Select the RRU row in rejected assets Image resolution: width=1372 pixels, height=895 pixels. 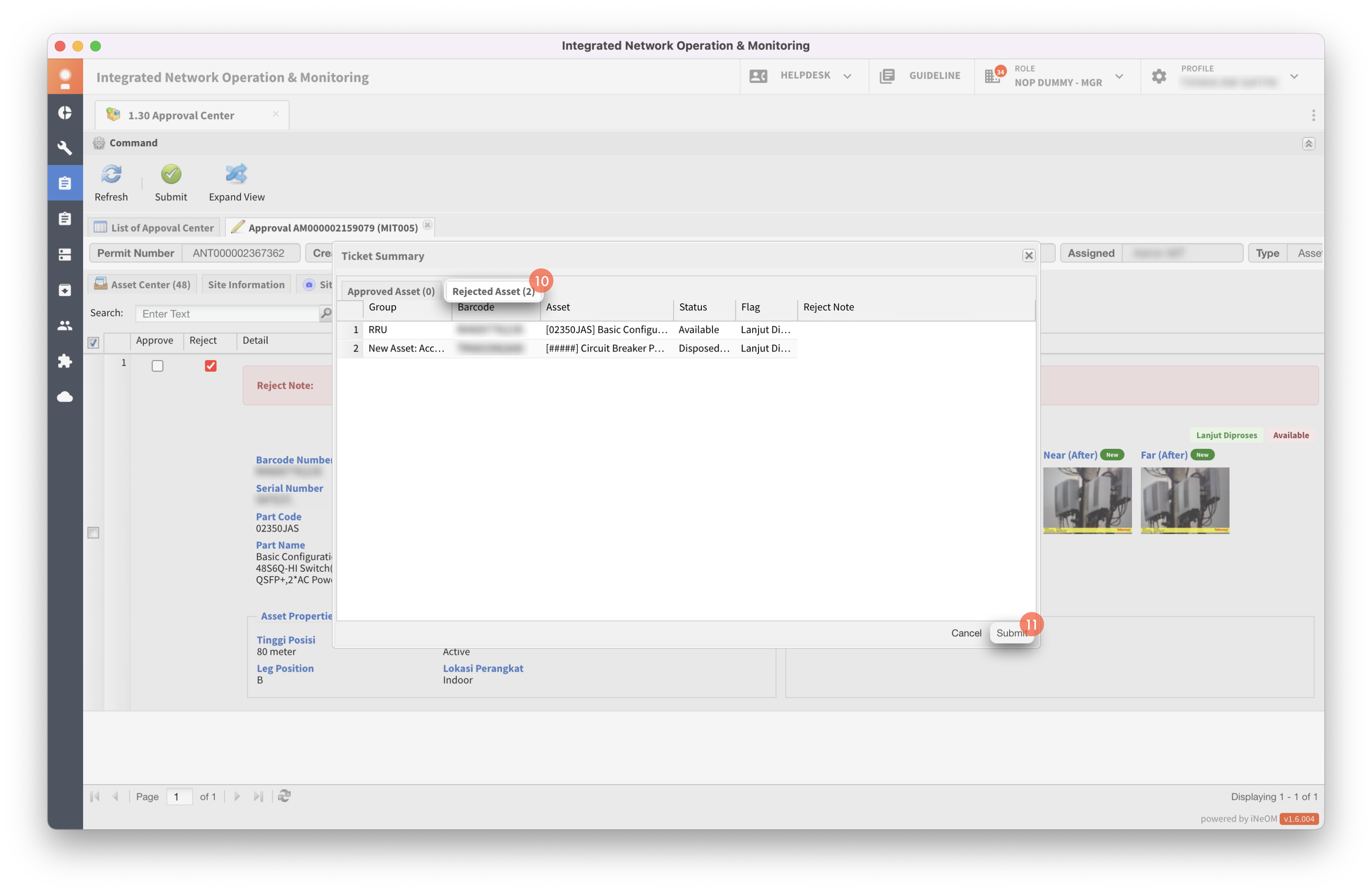567,329
